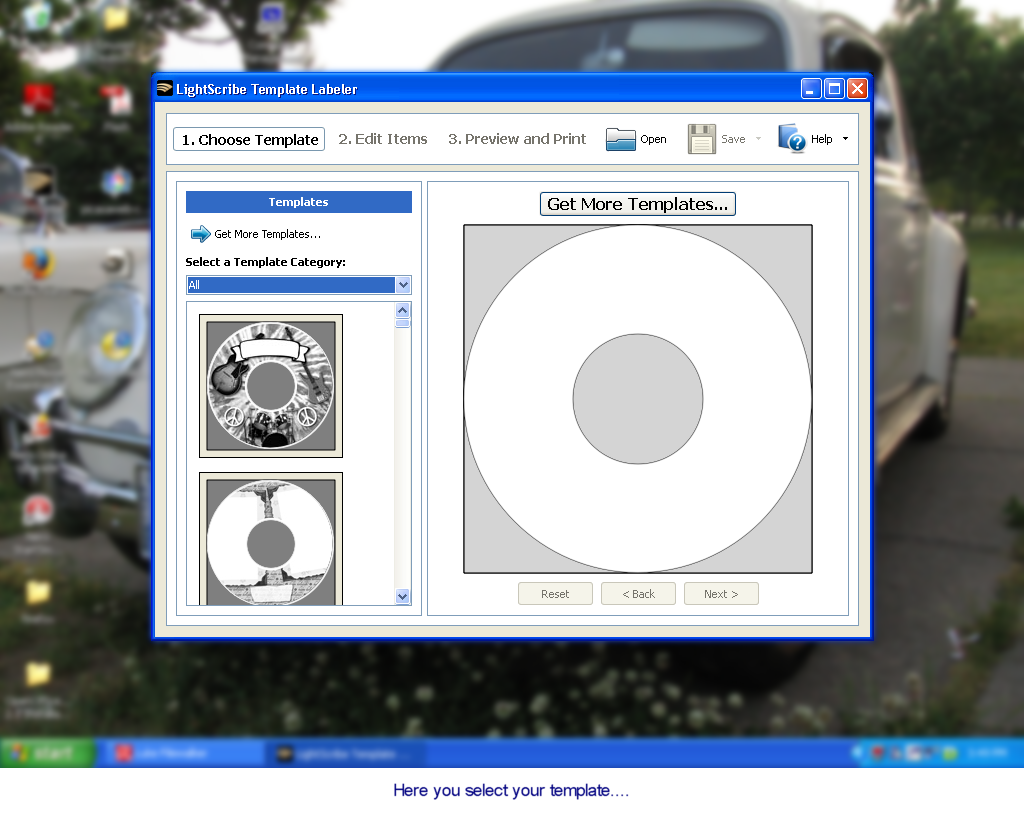Select the brick wall template thumbnail
Image resolution: width=1024 pixels, height=816 pixels.
pos(271,539)
